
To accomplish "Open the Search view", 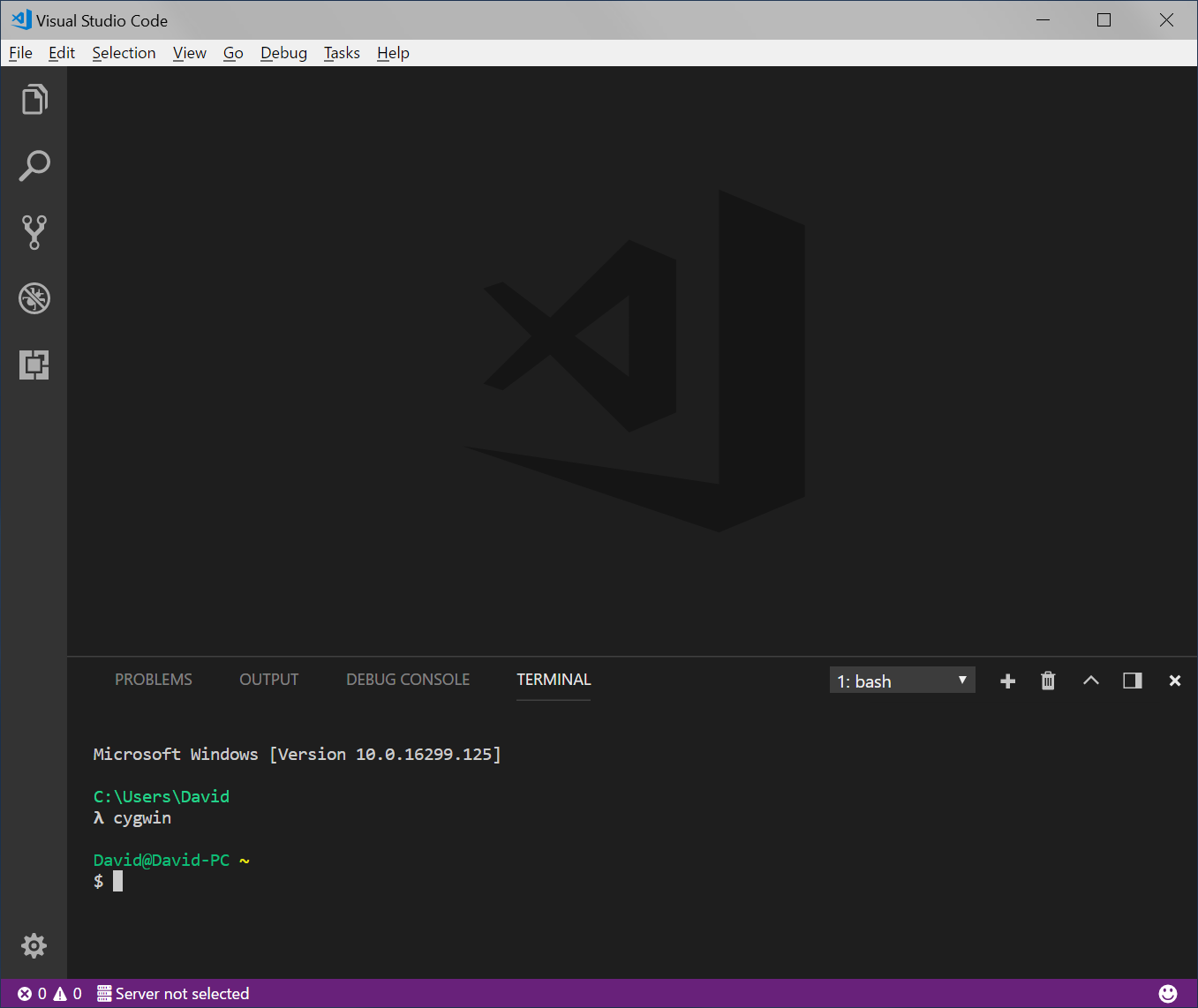I will click(x=34, y=166).
